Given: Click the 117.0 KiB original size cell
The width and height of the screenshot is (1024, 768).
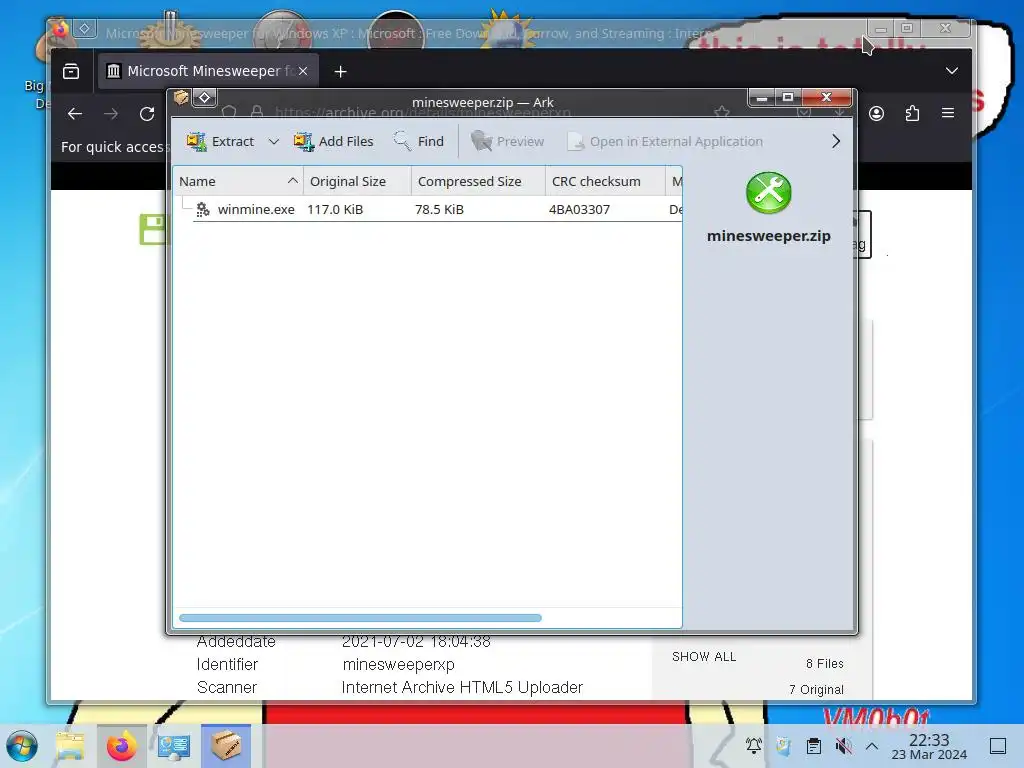Looking at the screenshot, I should (x=335, y=210).
